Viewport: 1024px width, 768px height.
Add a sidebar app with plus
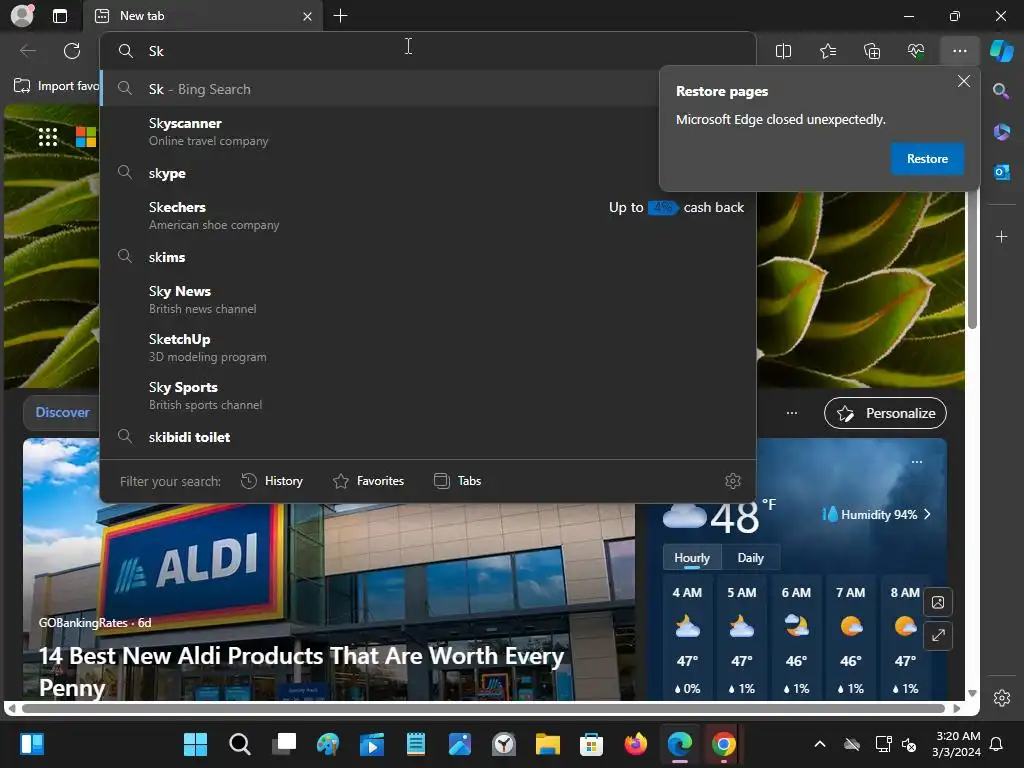tap(1001, 236)
